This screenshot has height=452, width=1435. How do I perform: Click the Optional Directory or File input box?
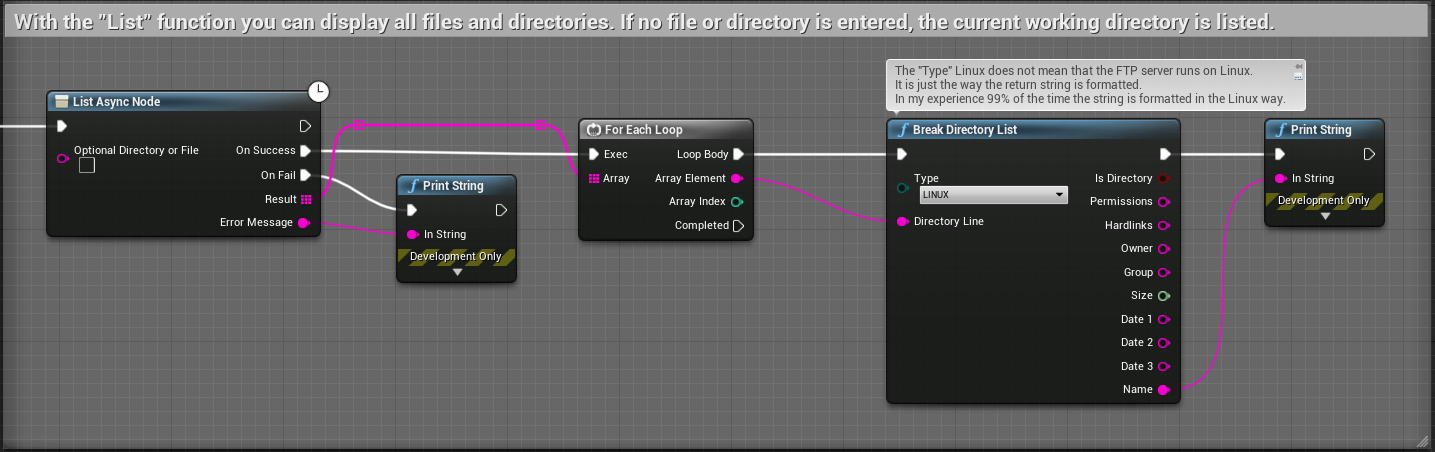87,165
